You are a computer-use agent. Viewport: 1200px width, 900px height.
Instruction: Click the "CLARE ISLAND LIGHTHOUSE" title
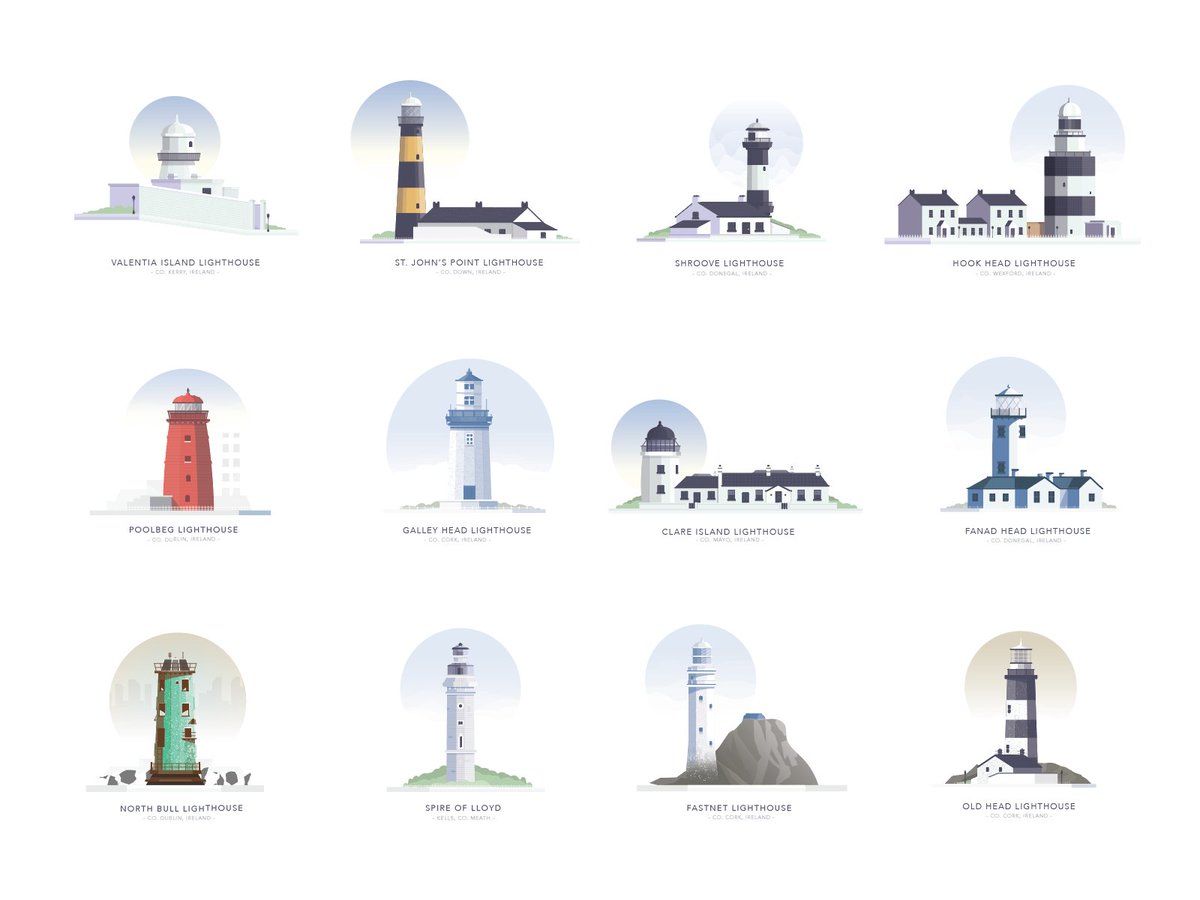point(728,531)
